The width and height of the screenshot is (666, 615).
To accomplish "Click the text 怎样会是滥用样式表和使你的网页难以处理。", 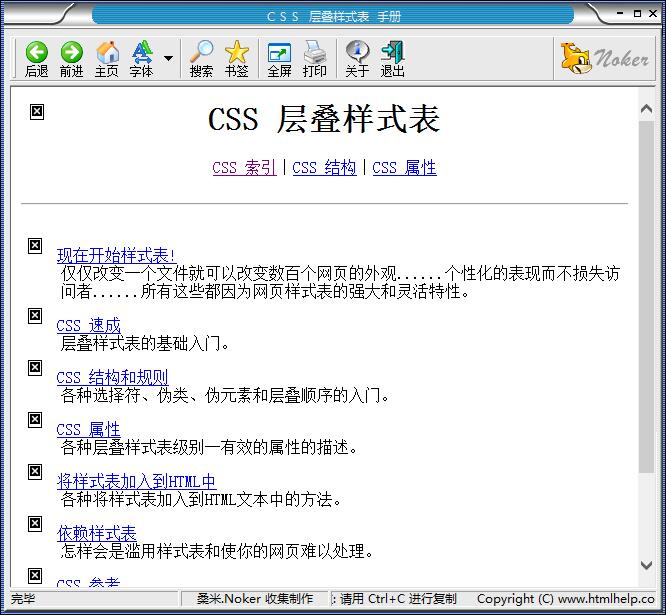I will [217, 551].
